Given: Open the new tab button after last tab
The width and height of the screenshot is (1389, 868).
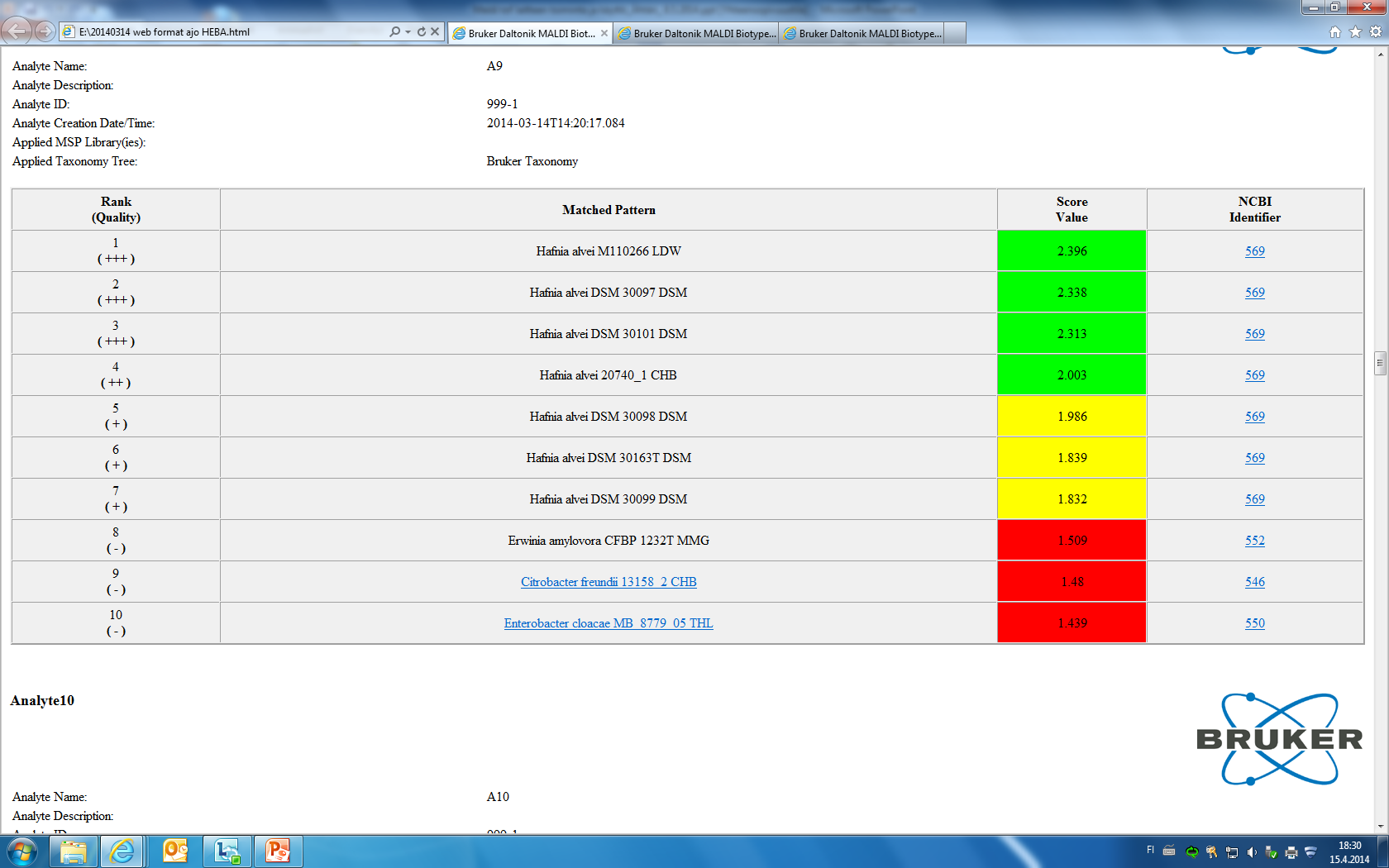Looking at the screenshot, I should tap(954, 33).
